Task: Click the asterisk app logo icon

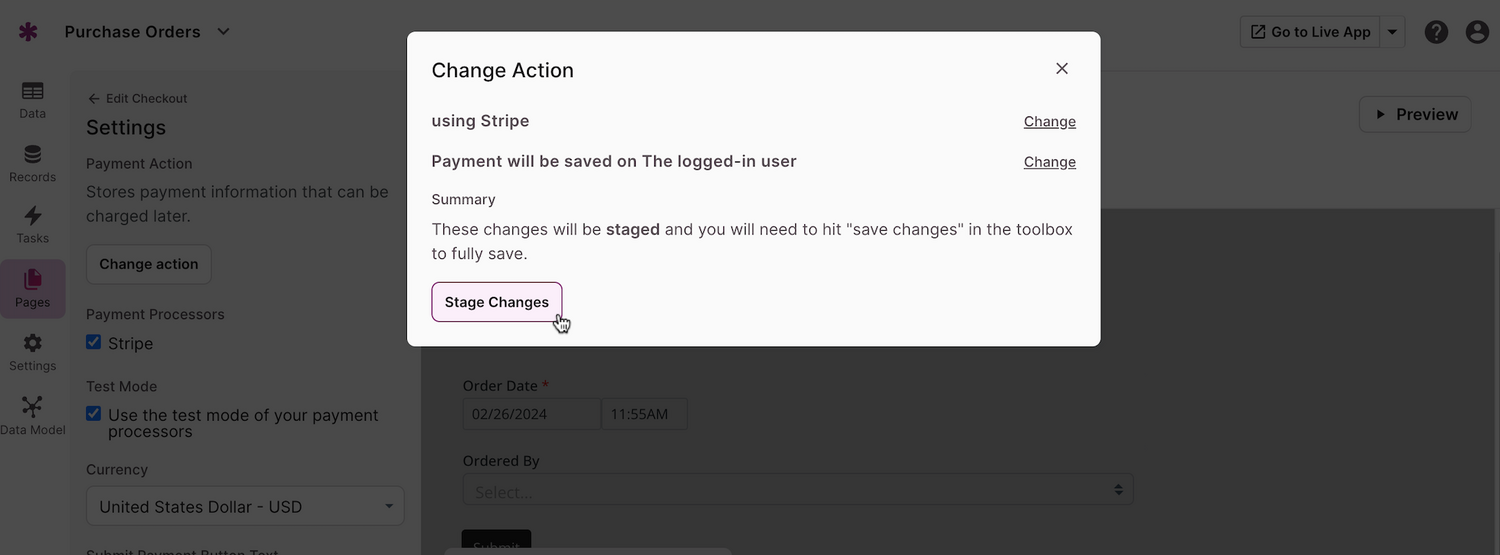Action: pyautogui.click(x=28, y=32)
